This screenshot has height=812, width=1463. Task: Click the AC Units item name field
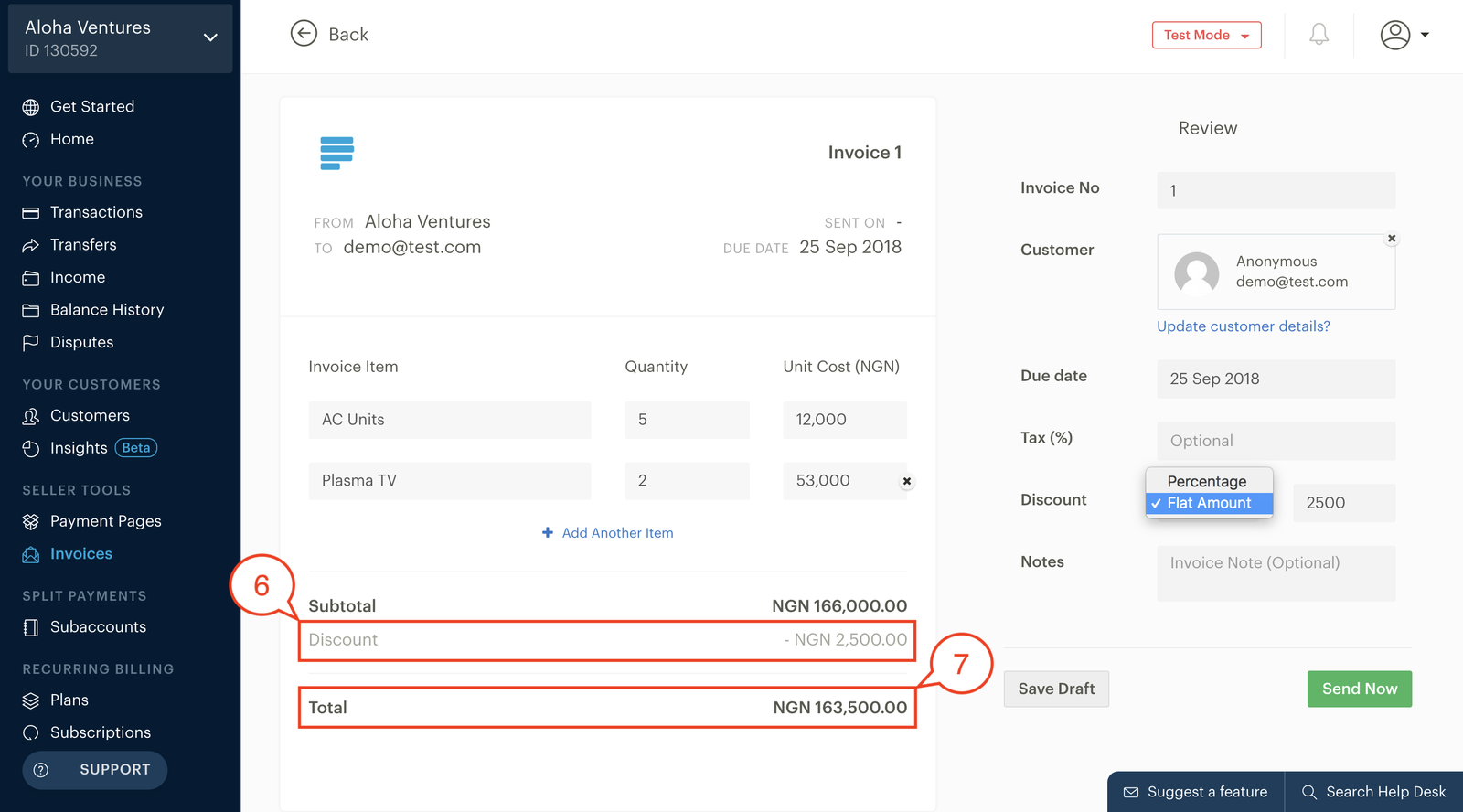pyautogui.click(x=450, y=420)
